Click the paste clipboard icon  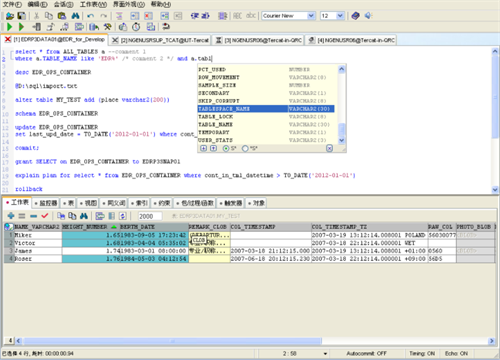[x=62, y=16]
